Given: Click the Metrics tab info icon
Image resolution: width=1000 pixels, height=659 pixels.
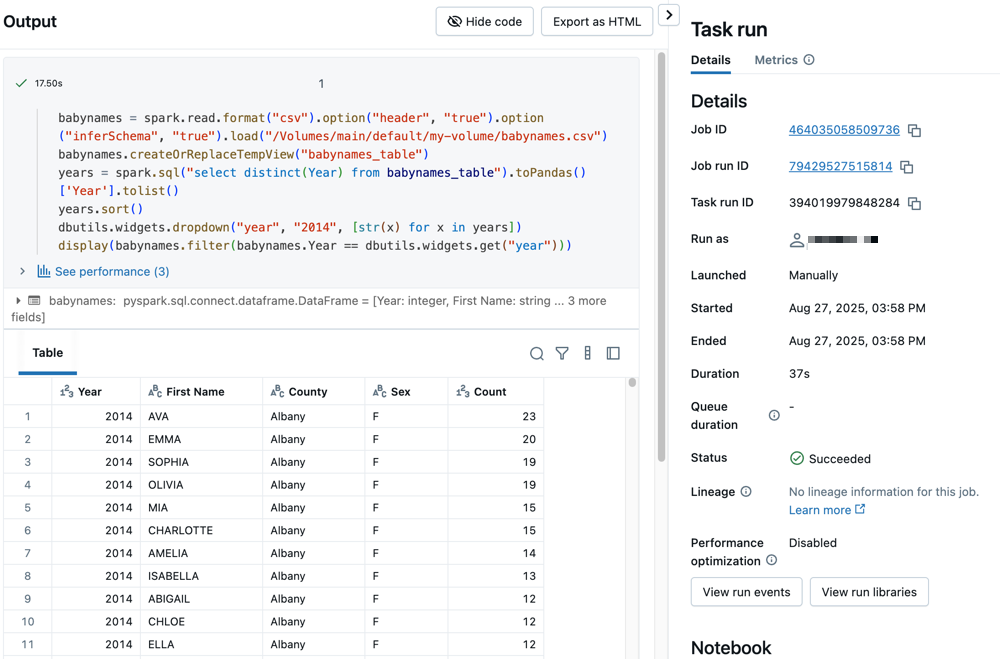Looking at the screenshot, I should click(809, 60).
